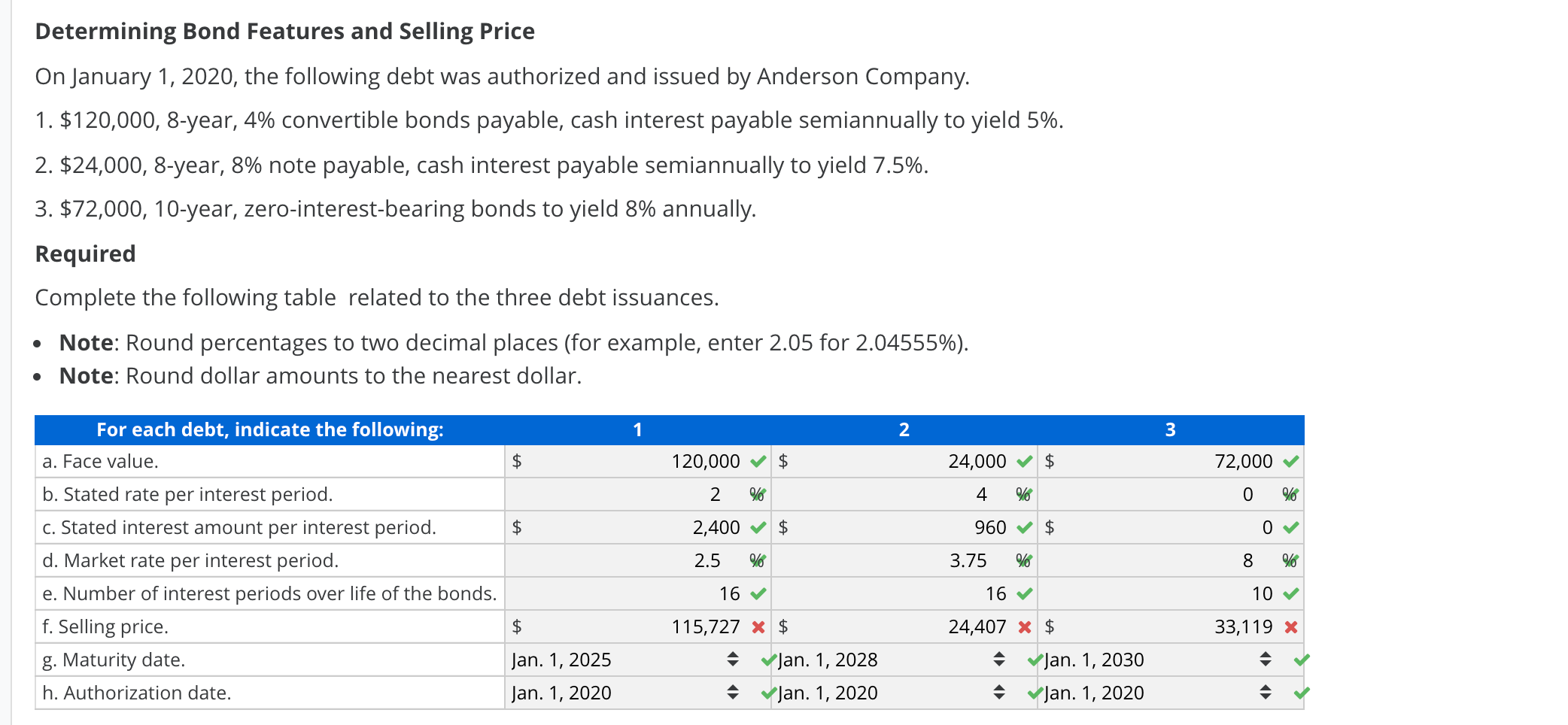Click the green checkmark beside 960 interest amount
This screenshot has width=1568, height=725.
(x=1024, y=527)
